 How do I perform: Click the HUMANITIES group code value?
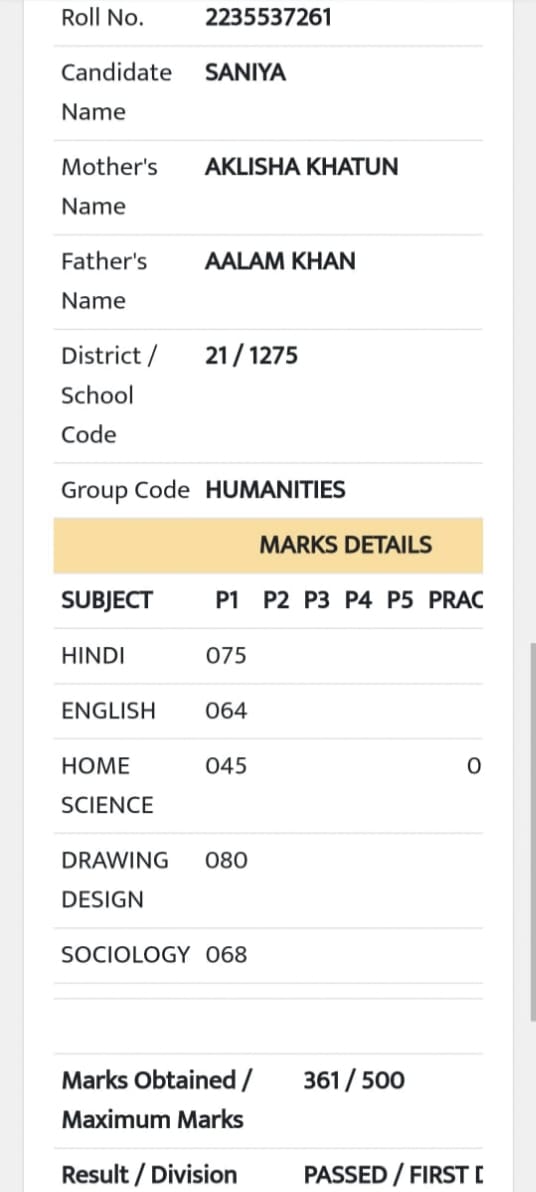pos(275,490)
